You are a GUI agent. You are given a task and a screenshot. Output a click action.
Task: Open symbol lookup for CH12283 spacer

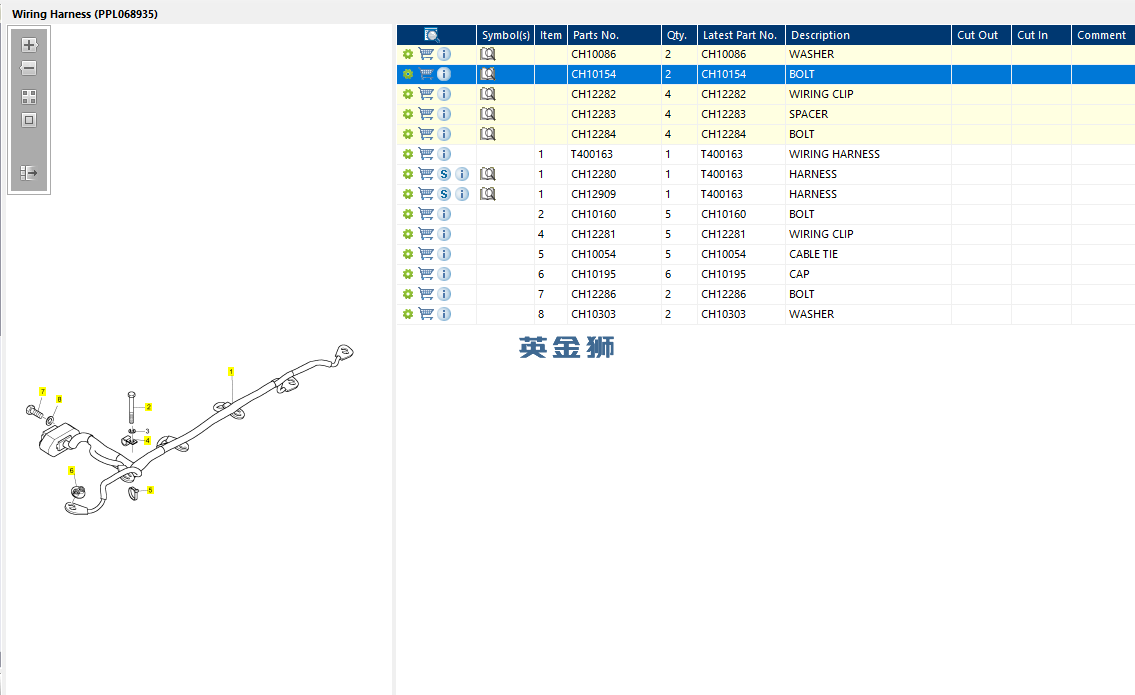pos(488,114)
